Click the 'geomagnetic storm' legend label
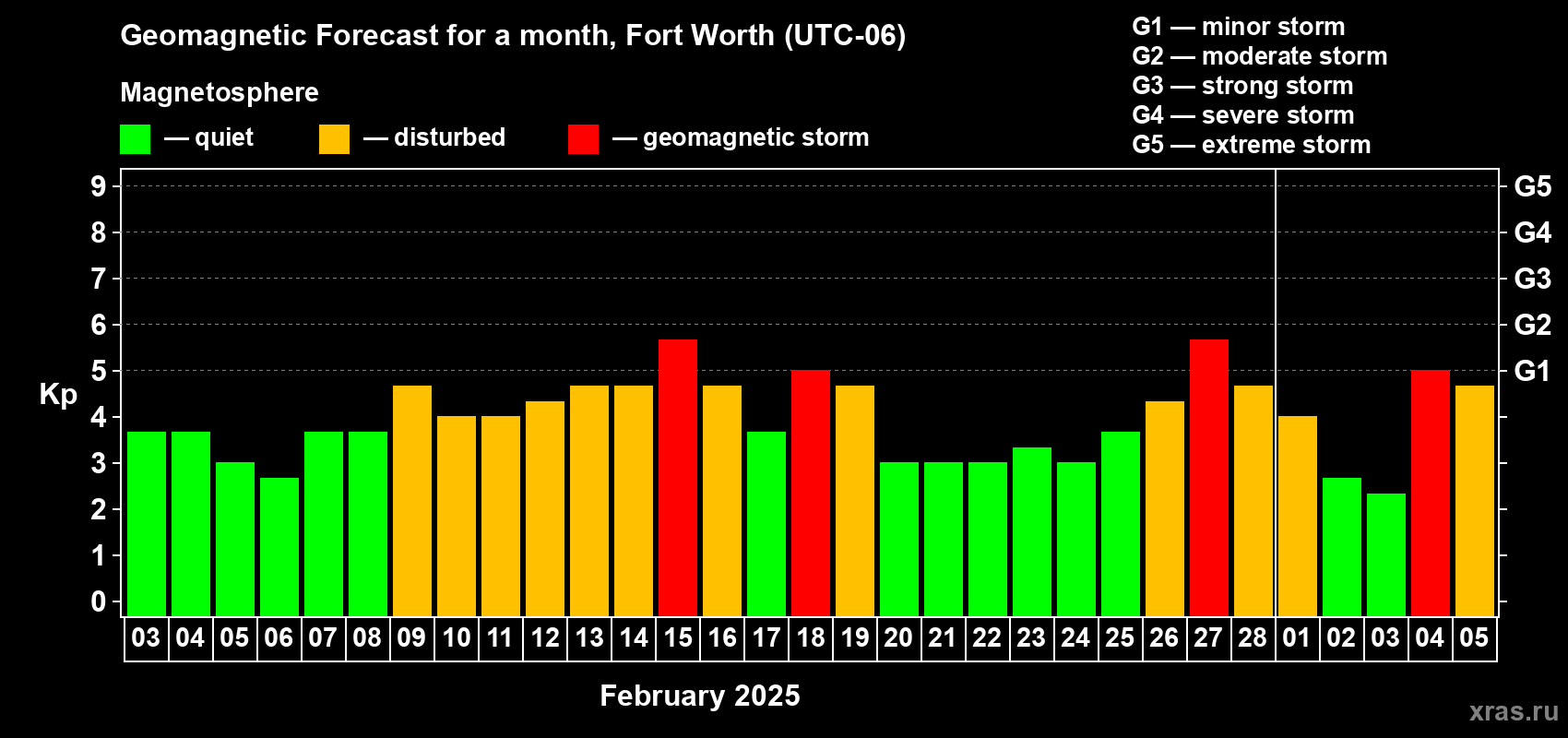Viewport: 1568px width, 738px height. tap(756, 137)
